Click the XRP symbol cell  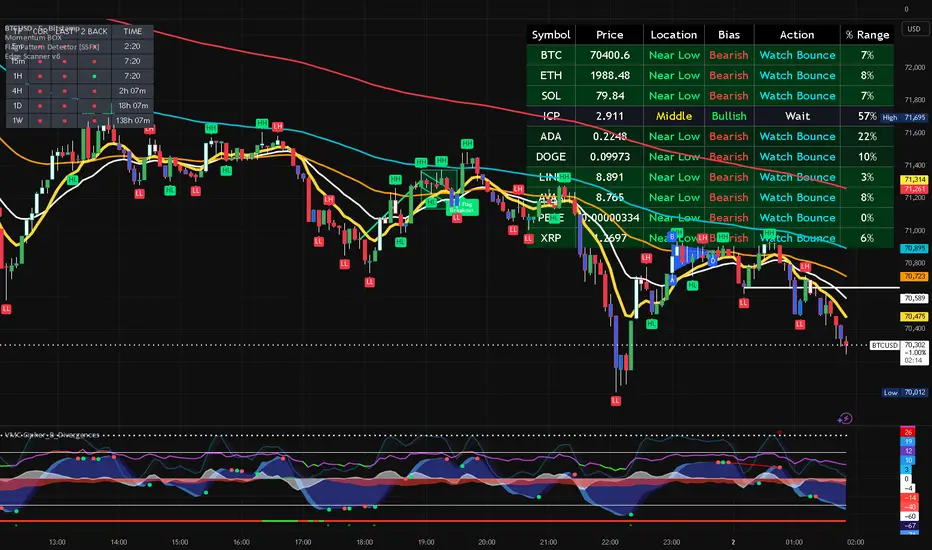click(551, 238)
